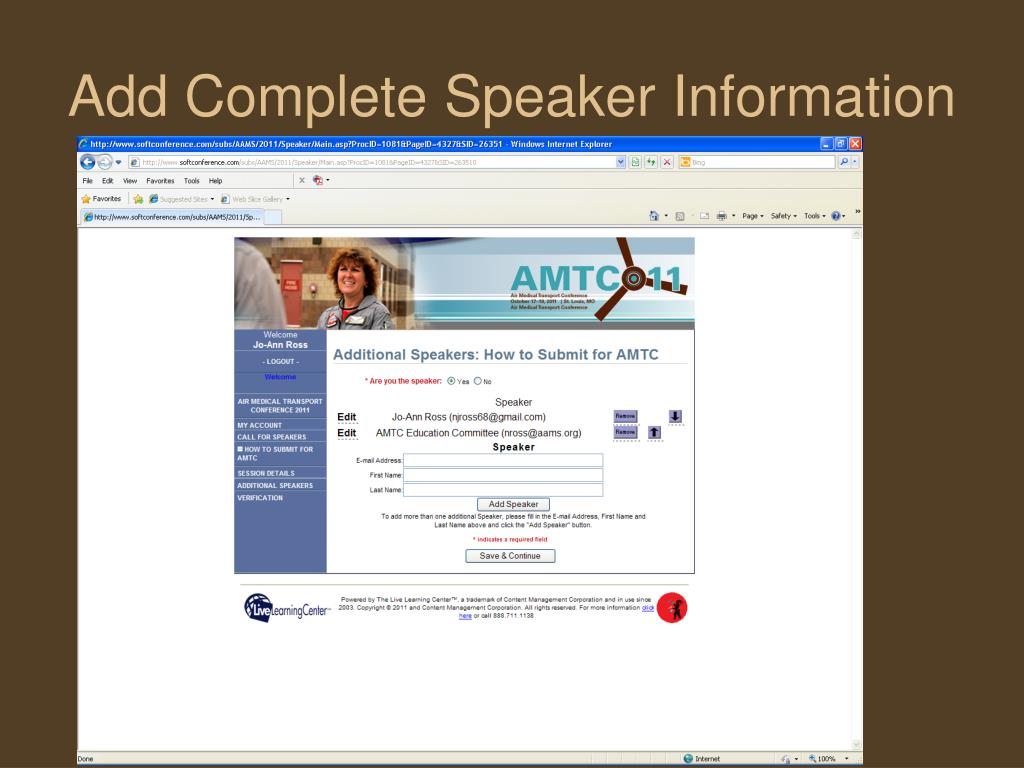Open ADDITIONAL SPEAKERS in sidebar
The image size is (1024, 768).
(275, 485)
